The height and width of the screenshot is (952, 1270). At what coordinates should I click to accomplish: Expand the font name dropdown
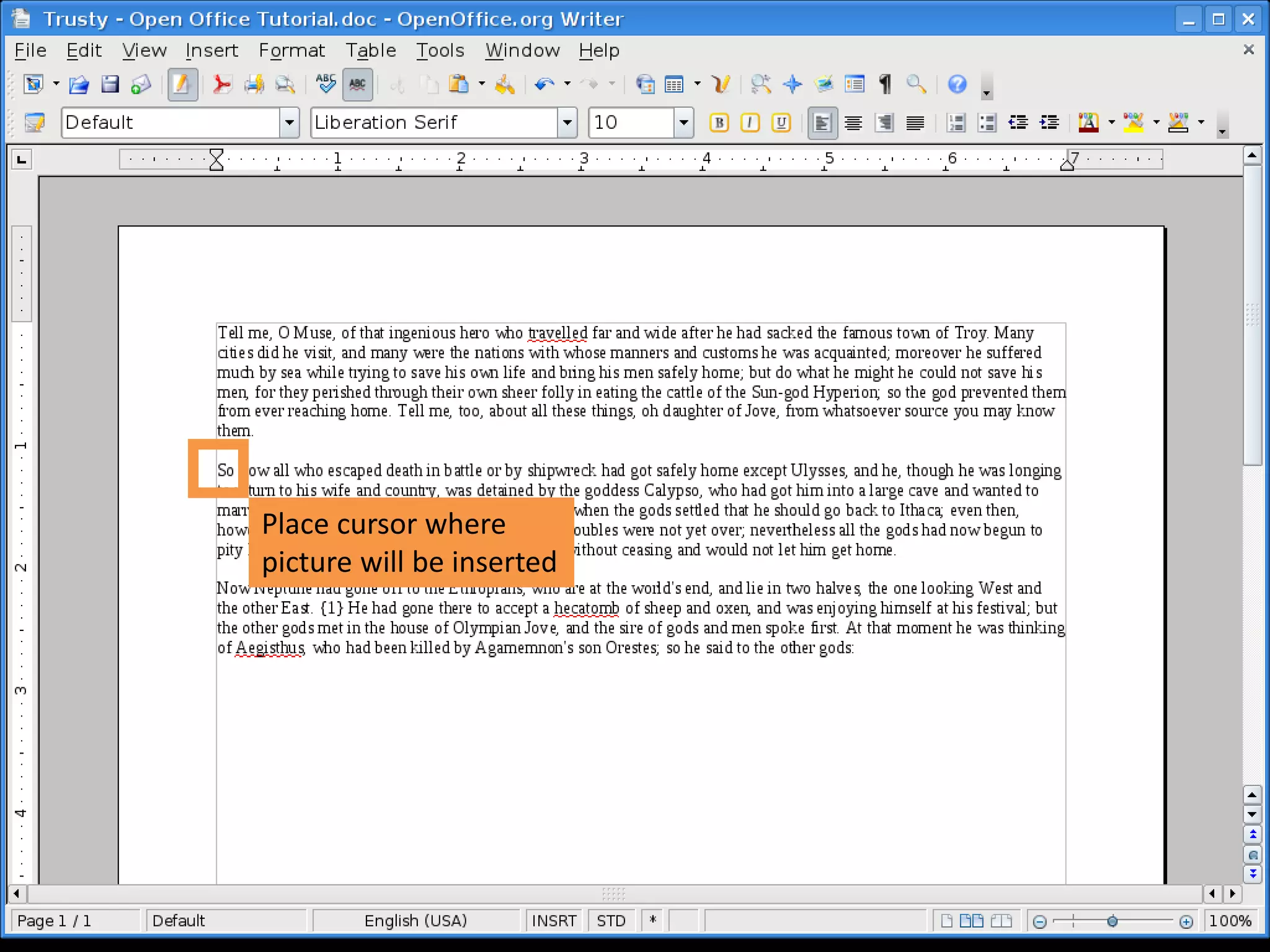(567, 122)
